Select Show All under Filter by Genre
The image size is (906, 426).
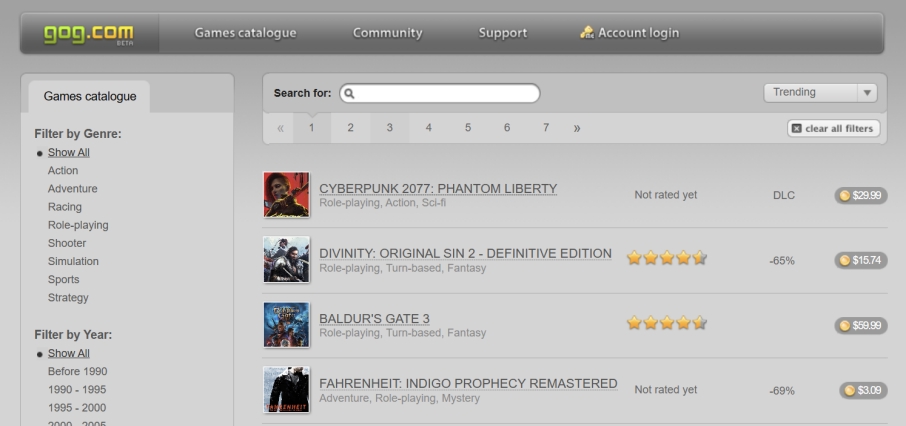(x=69, y=153)
